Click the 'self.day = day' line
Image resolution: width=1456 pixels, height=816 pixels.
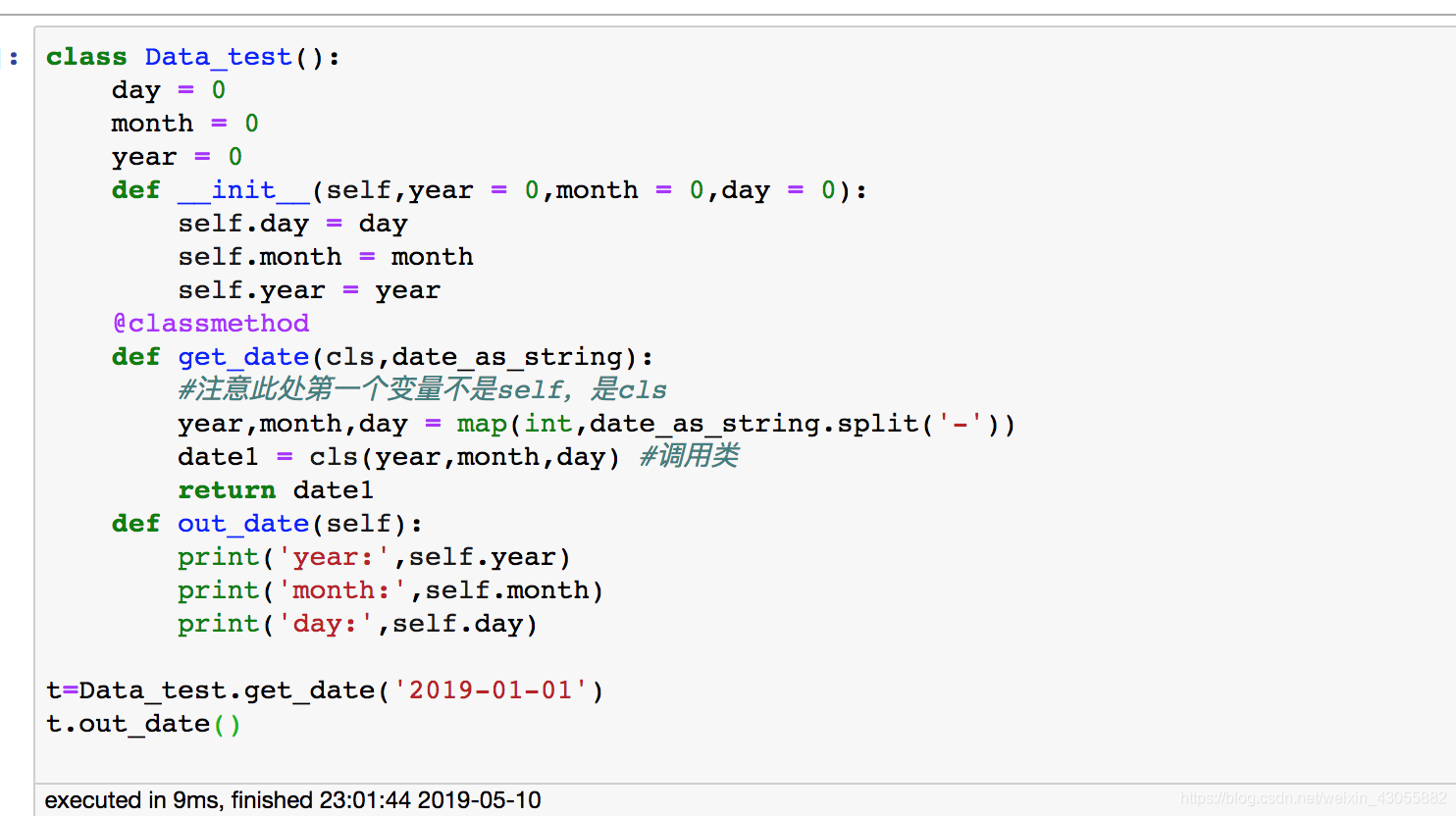tap(292, 225)
